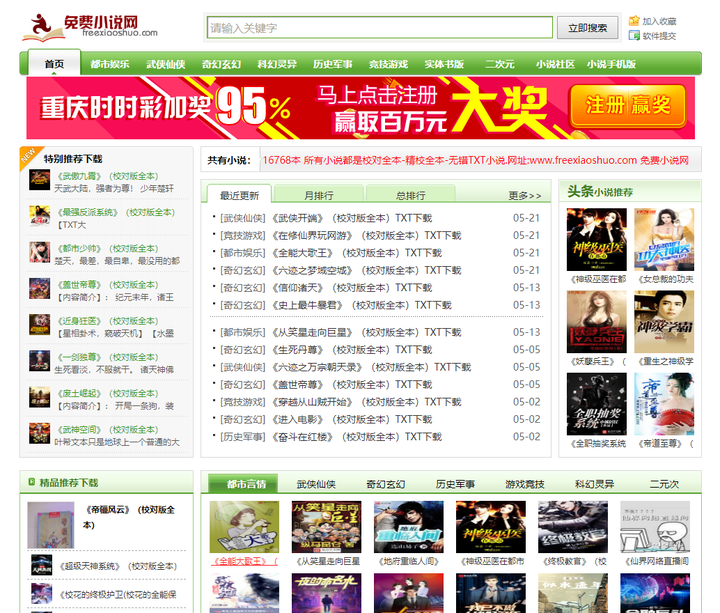This screenshot has width=720, height=613.
Task: Click the 加入收藏 star icon
Action: coord(634,21)
